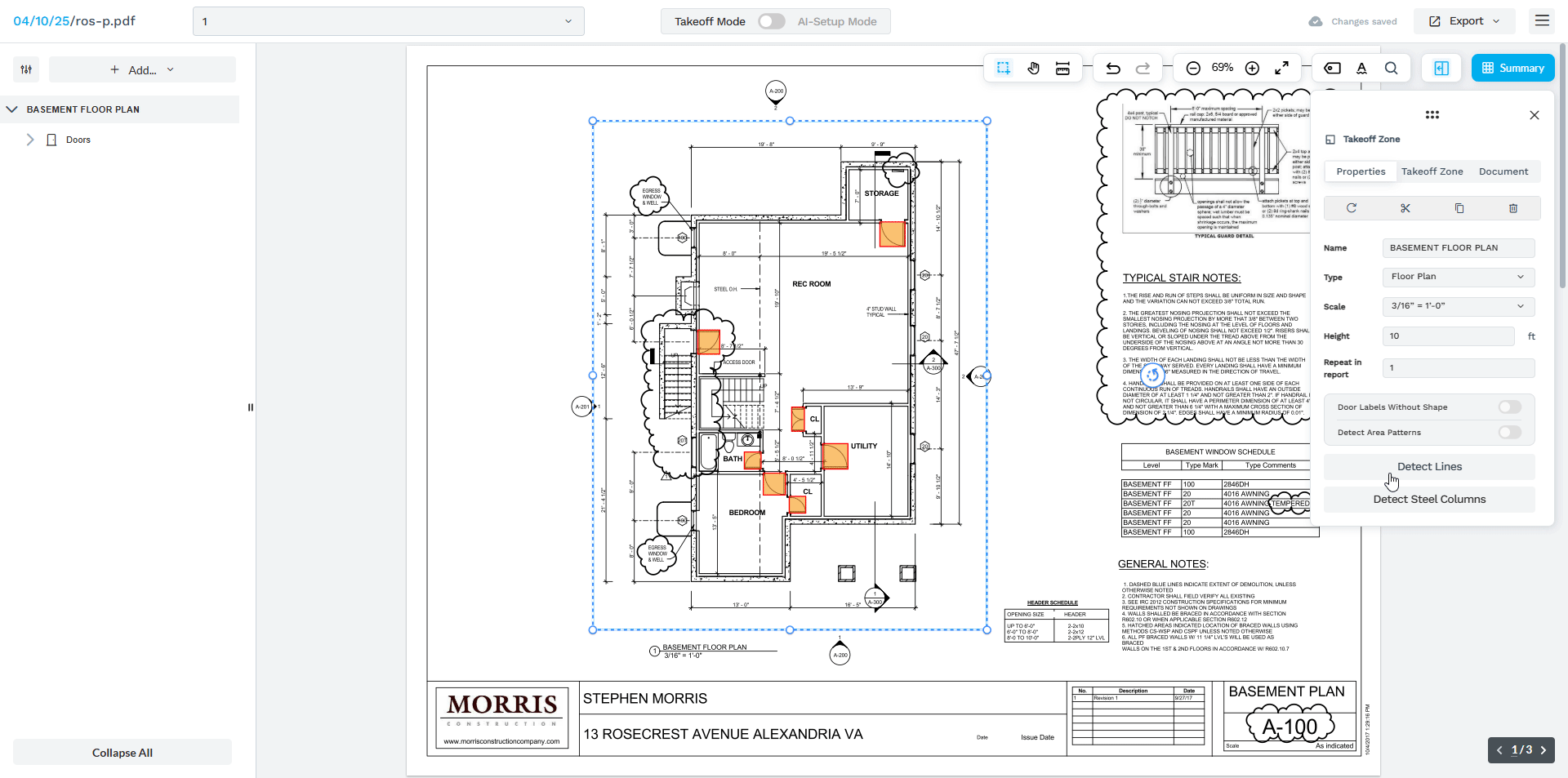Image resolution: width=1568 pixels, height=778 pixels.
Task: Select the pan hand tool
Action: [1033, 69]
